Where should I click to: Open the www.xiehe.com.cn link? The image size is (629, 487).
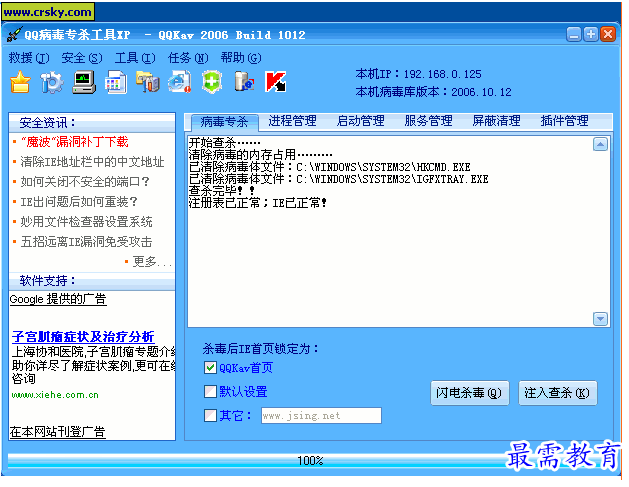click(55, 395)
